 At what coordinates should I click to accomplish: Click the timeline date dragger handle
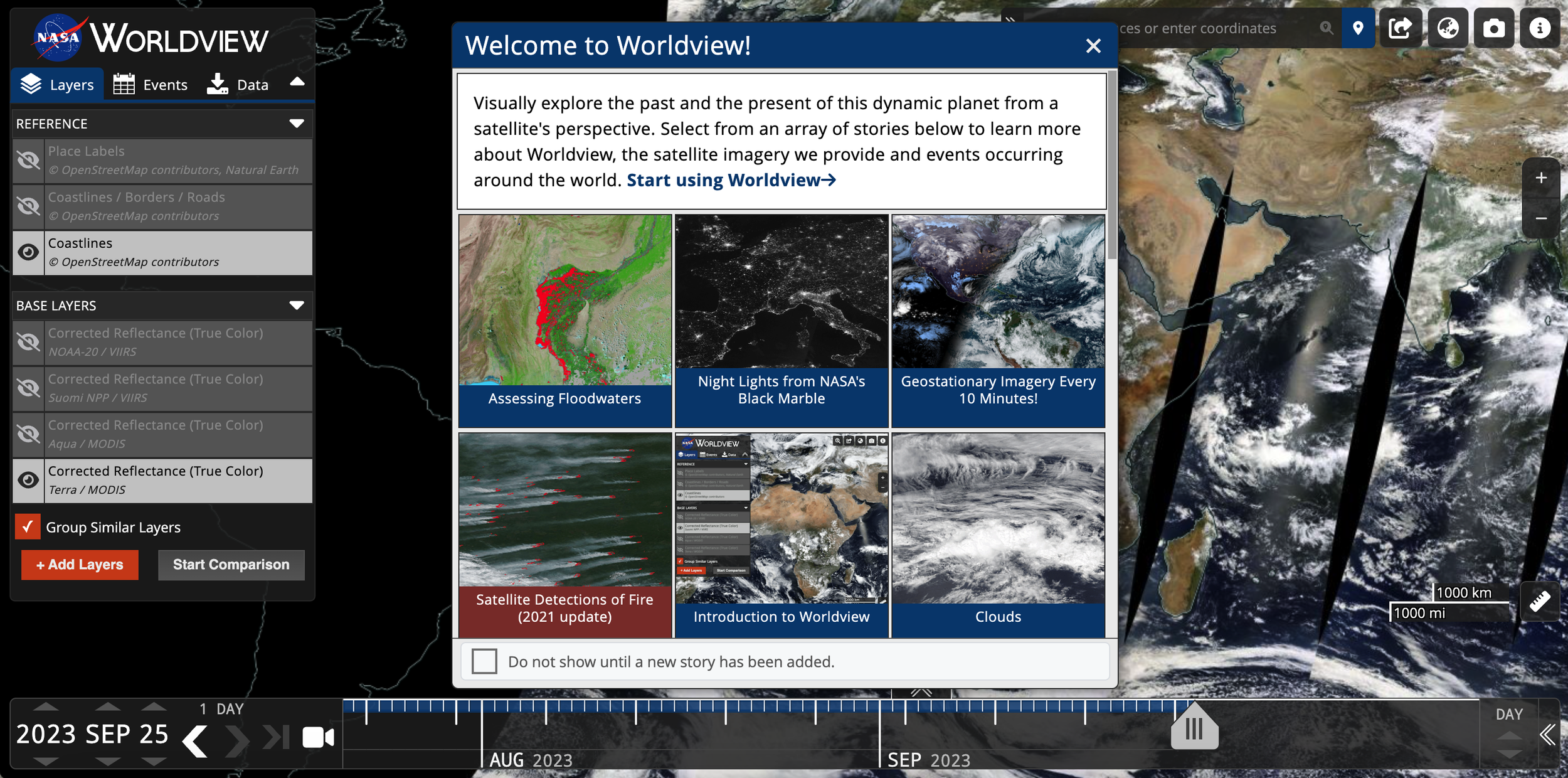1194,730
